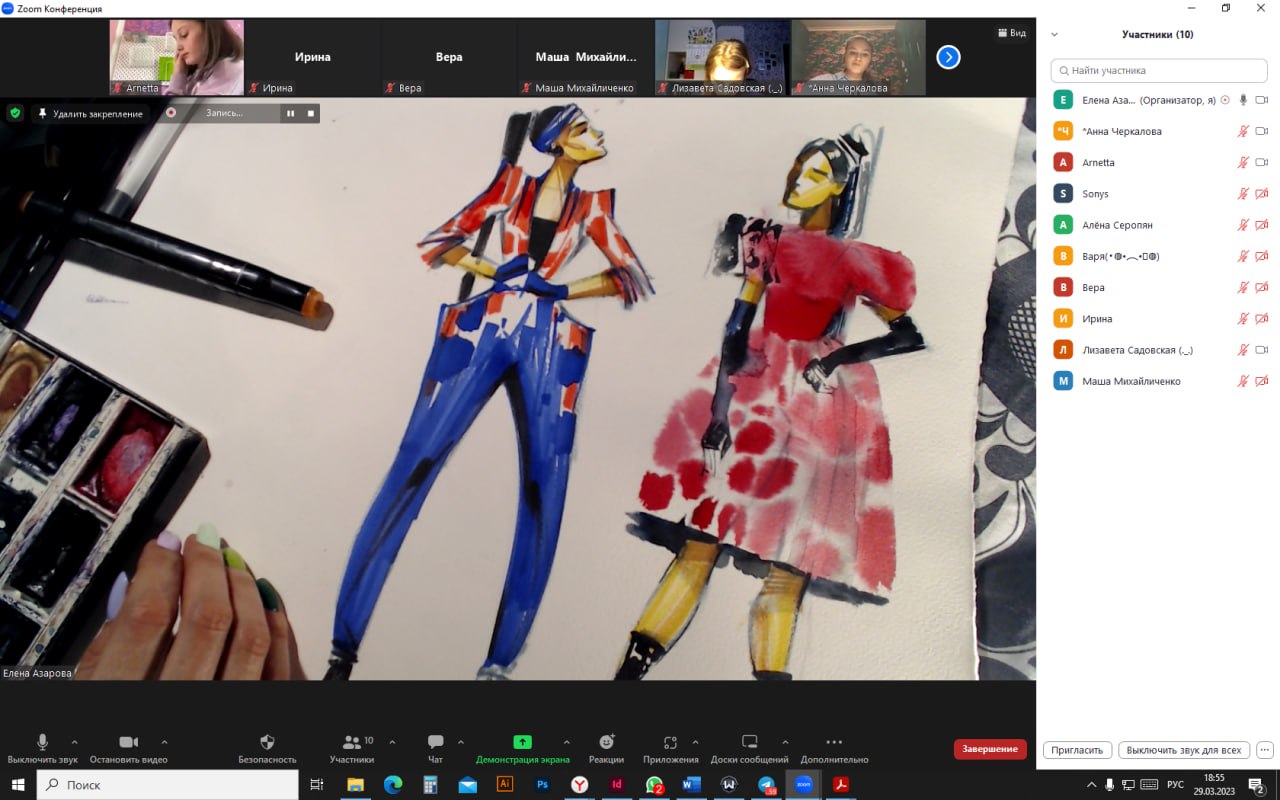Mute microphone with Выключить звук

pyautogui.click(x=42, y=743)
